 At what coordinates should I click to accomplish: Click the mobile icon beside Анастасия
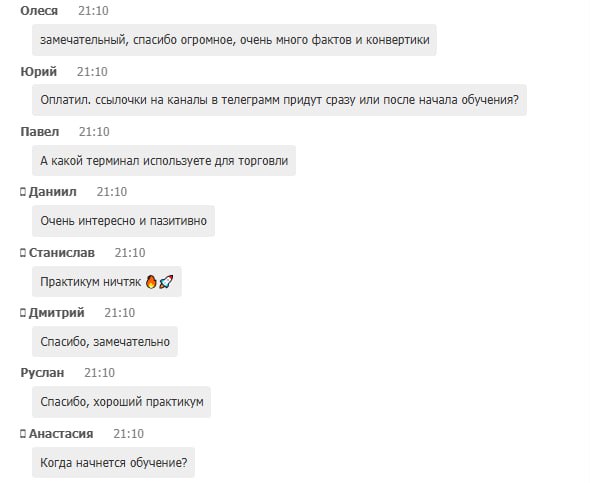pyautogui.click(x=23, y=434)
